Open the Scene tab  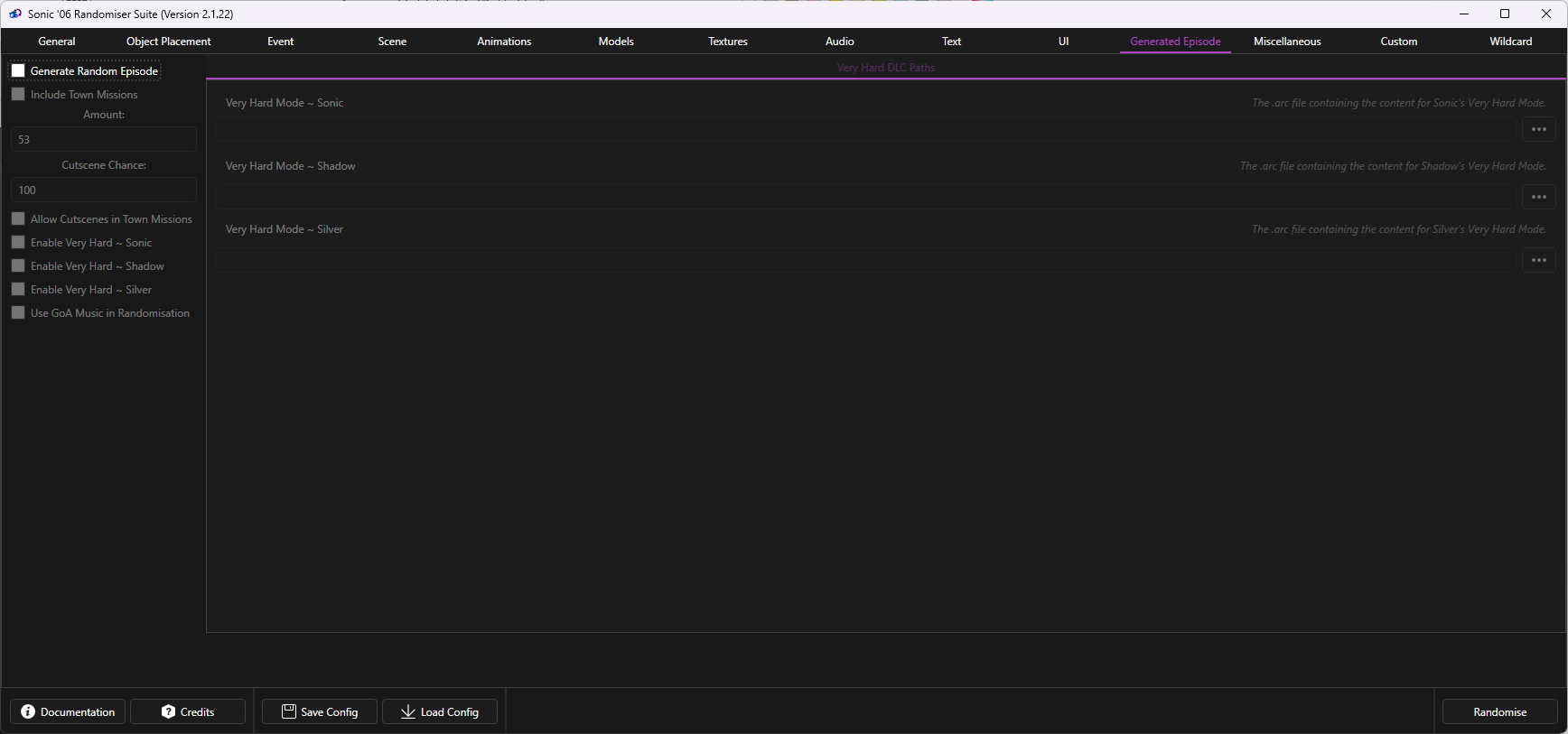[392, 42]
